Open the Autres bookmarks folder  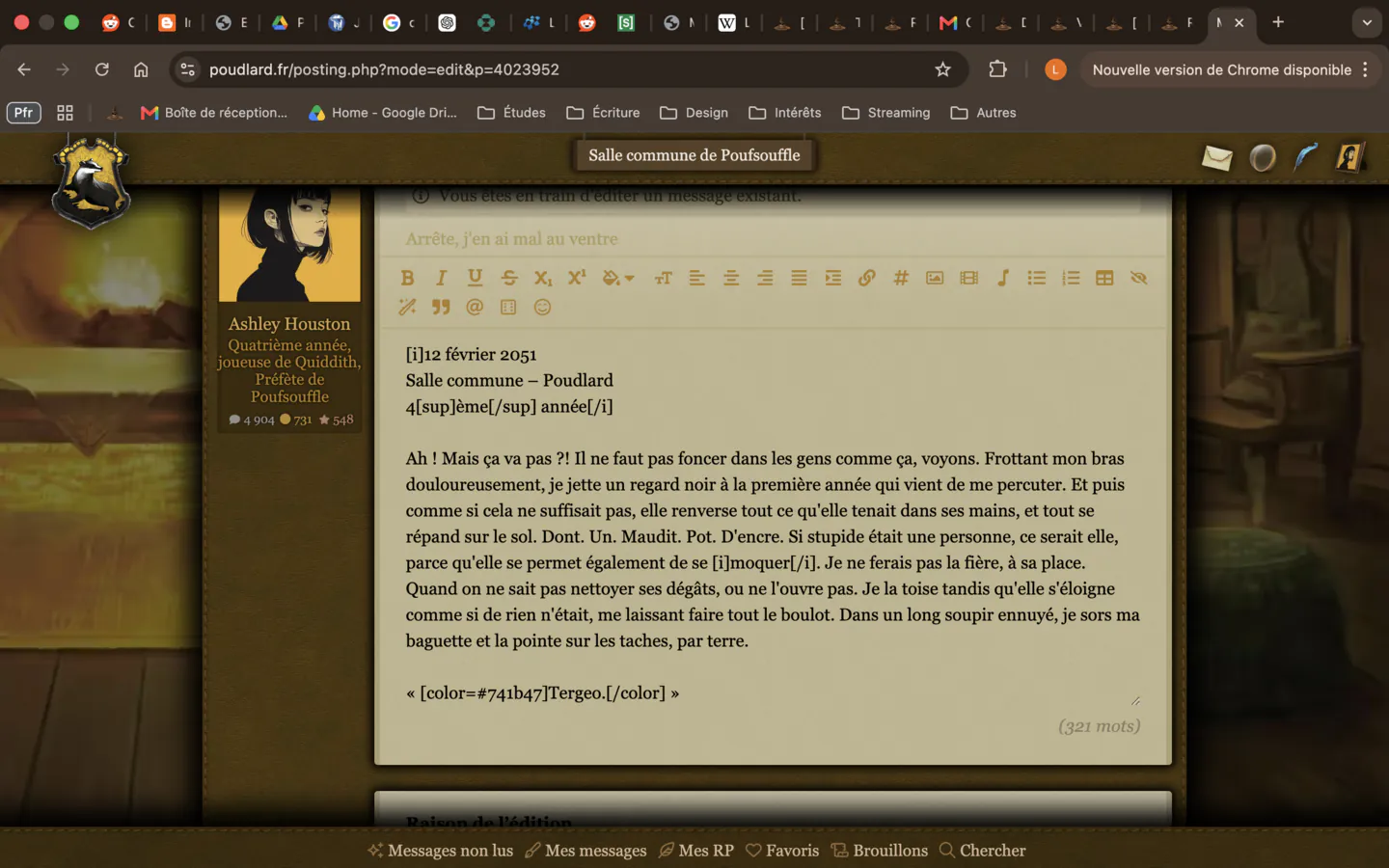(983, 113)
